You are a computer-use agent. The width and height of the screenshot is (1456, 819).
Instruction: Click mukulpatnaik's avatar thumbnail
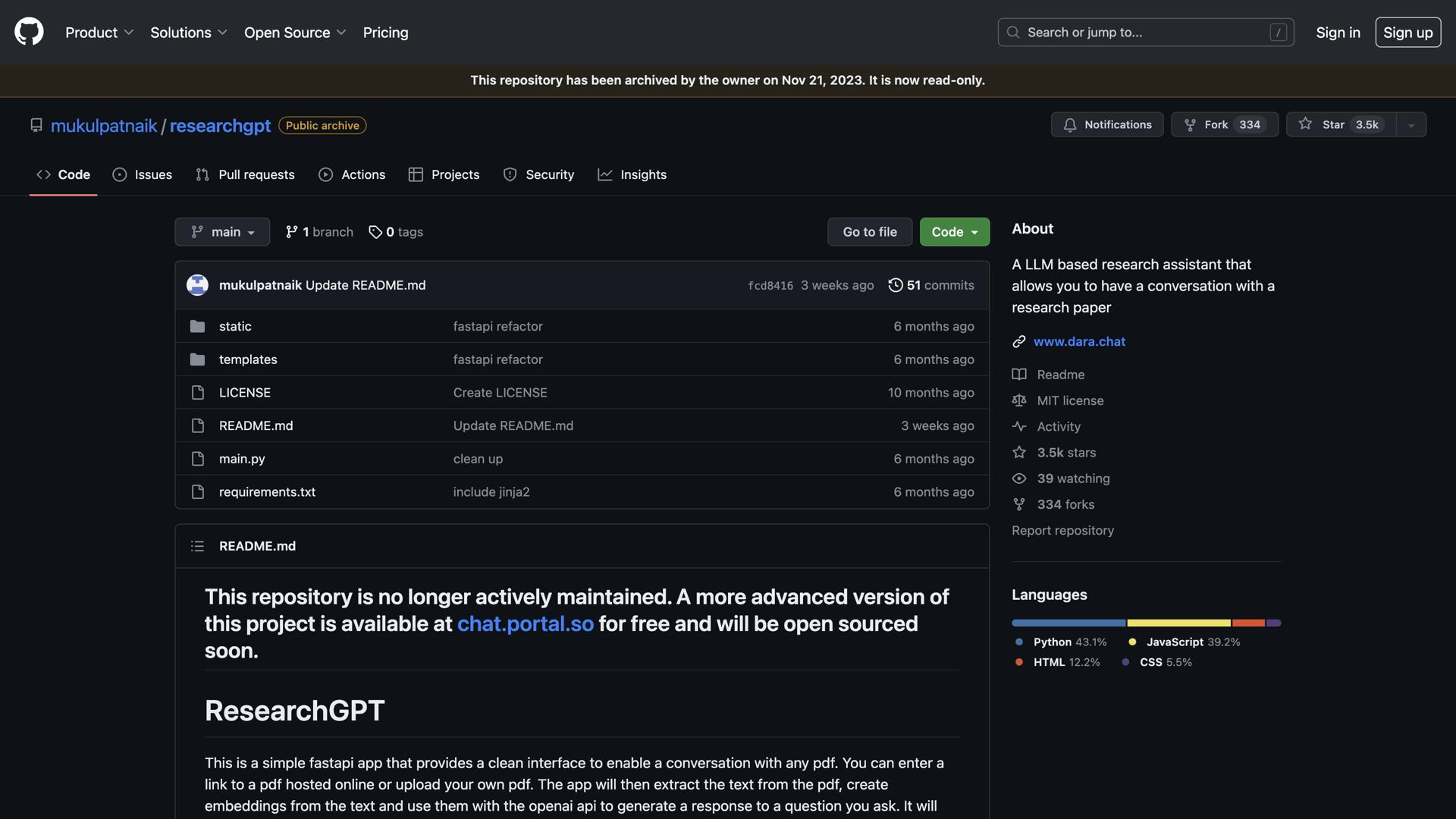197,285
